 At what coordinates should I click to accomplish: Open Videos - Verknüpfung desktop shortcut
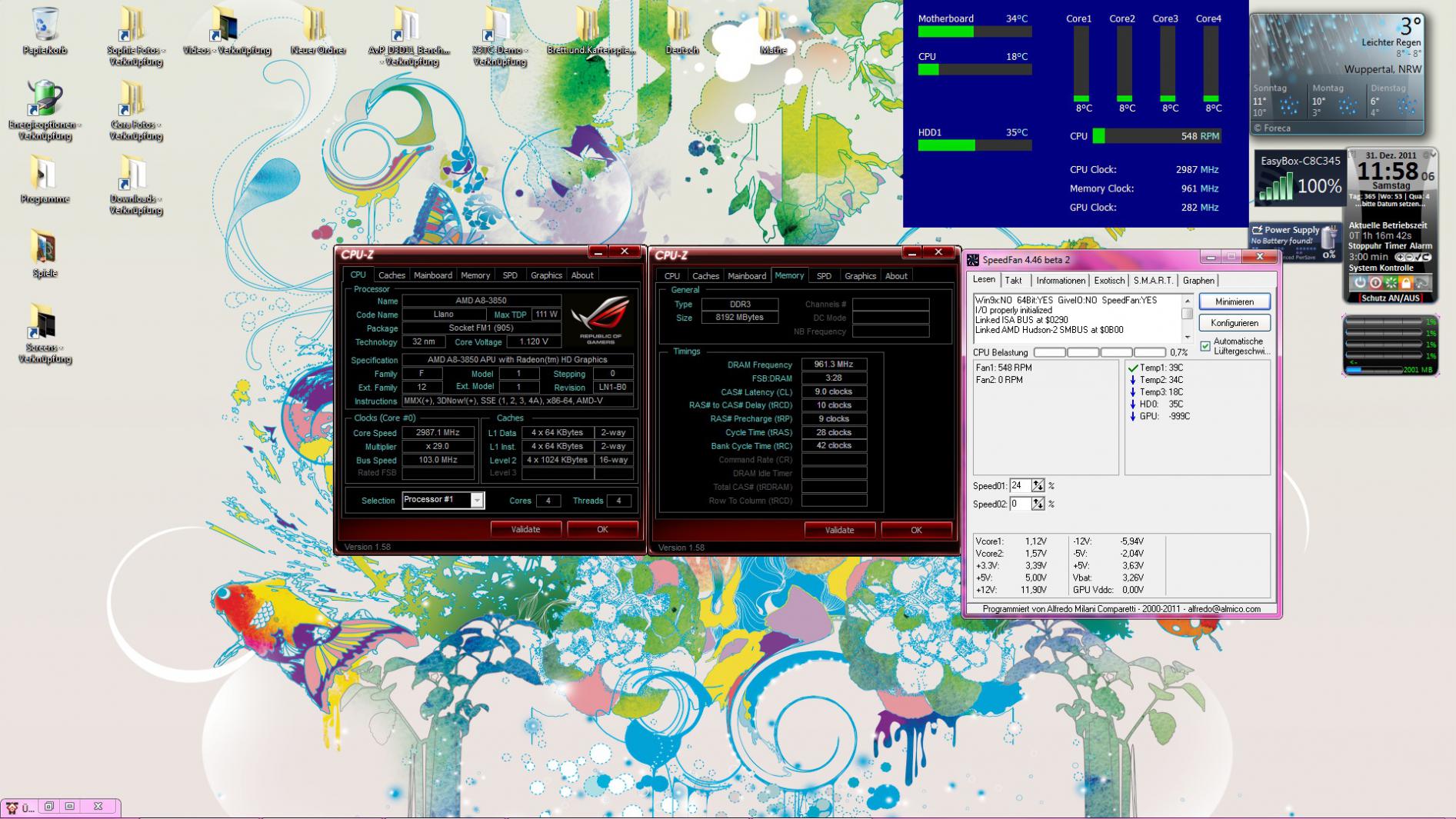227,31
